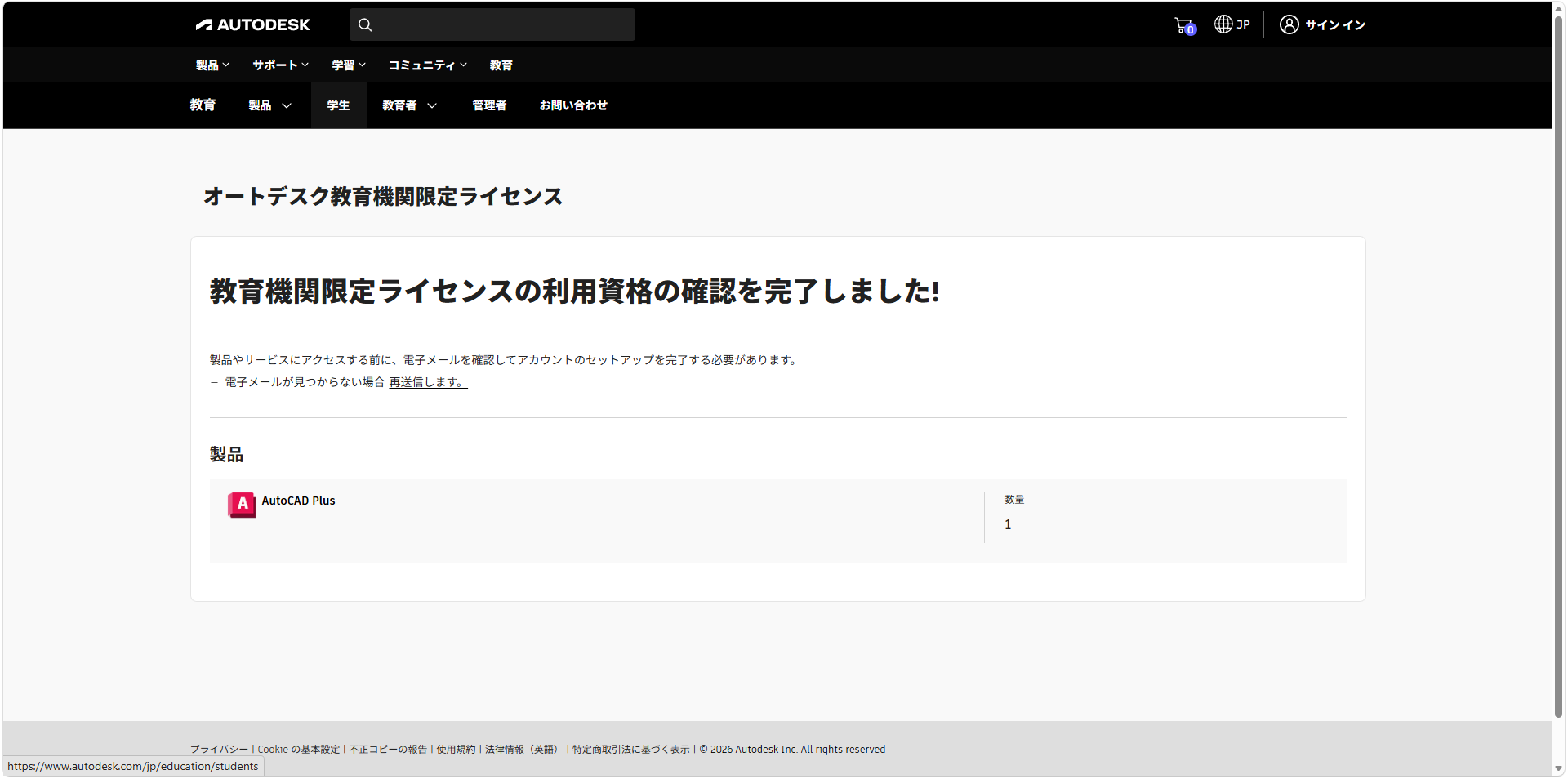Viewport: 1568px width, 779px height.
Task: Open the 教育 link in top navigation
Action: pyautogui.click(x=501, y=65)
